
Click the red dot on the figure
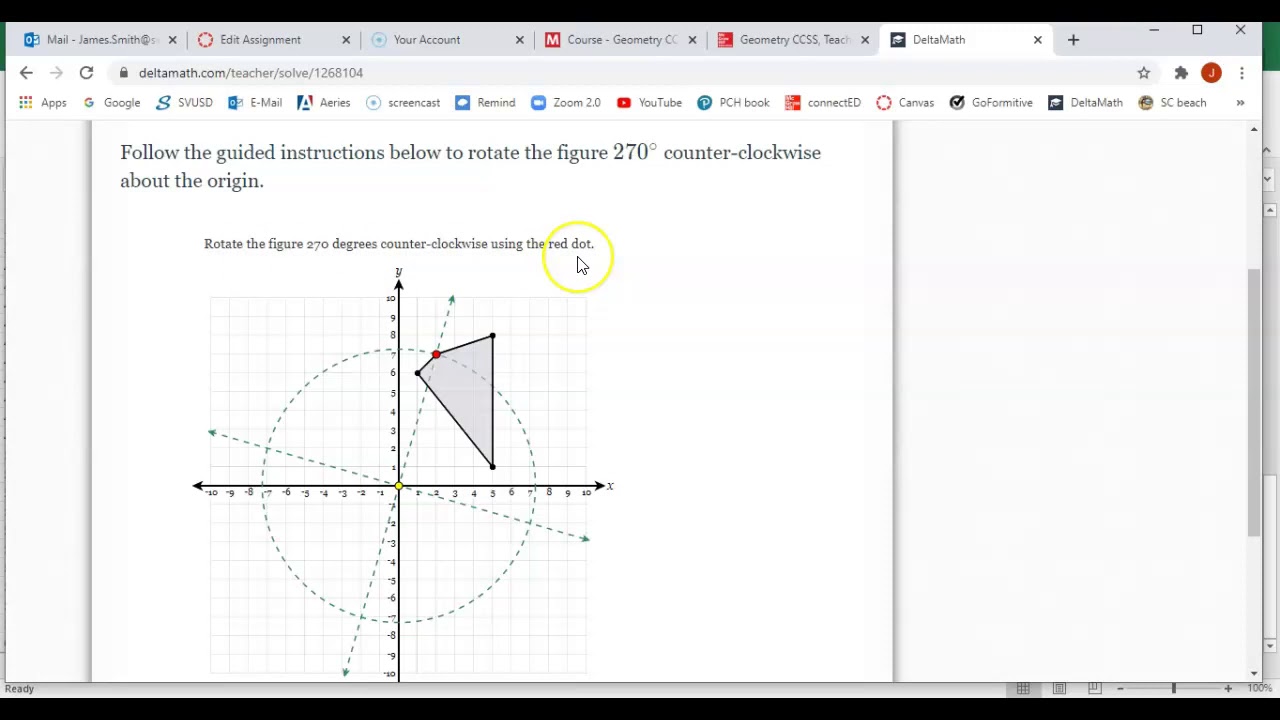coord(436,355)
